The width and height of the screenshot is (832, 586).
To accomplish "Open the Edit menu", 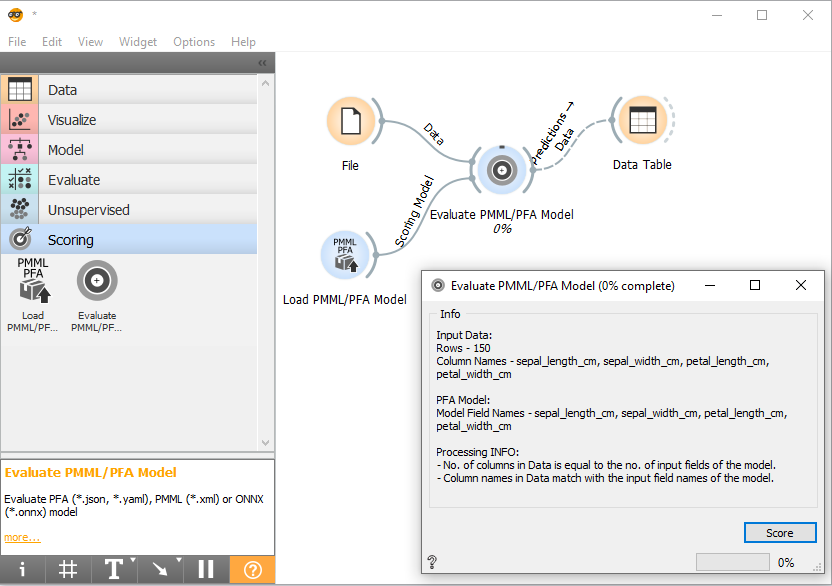I will (x=52, y=41).
